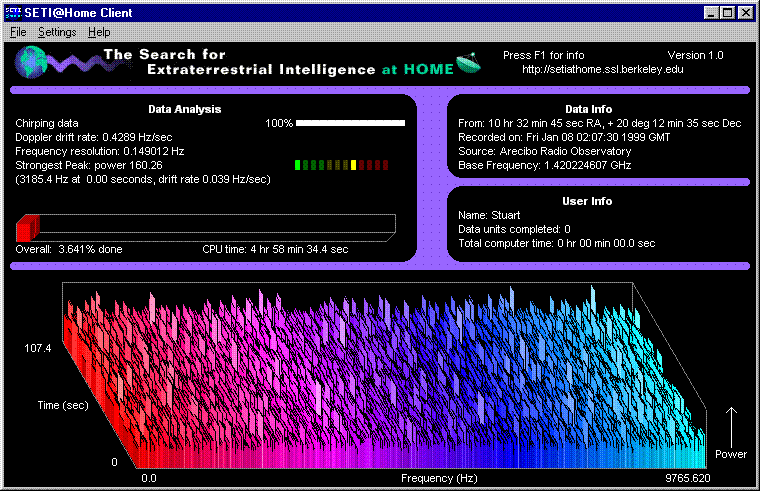Click 'Frequency resolution: 0.149012 Hz'
The image size is (760, 491).
(x=99, y=151)
